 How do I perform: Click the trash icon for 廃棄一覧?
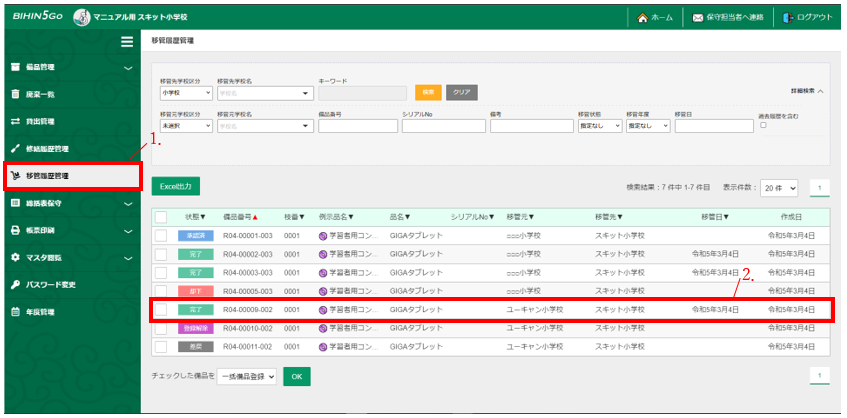coord(15,94)
